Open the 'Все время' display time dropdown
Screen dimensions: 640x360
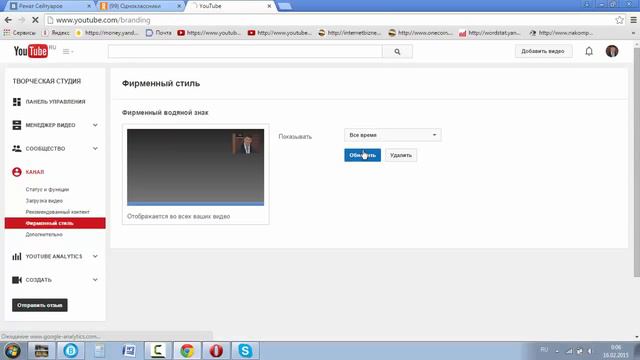click(393, 135)
